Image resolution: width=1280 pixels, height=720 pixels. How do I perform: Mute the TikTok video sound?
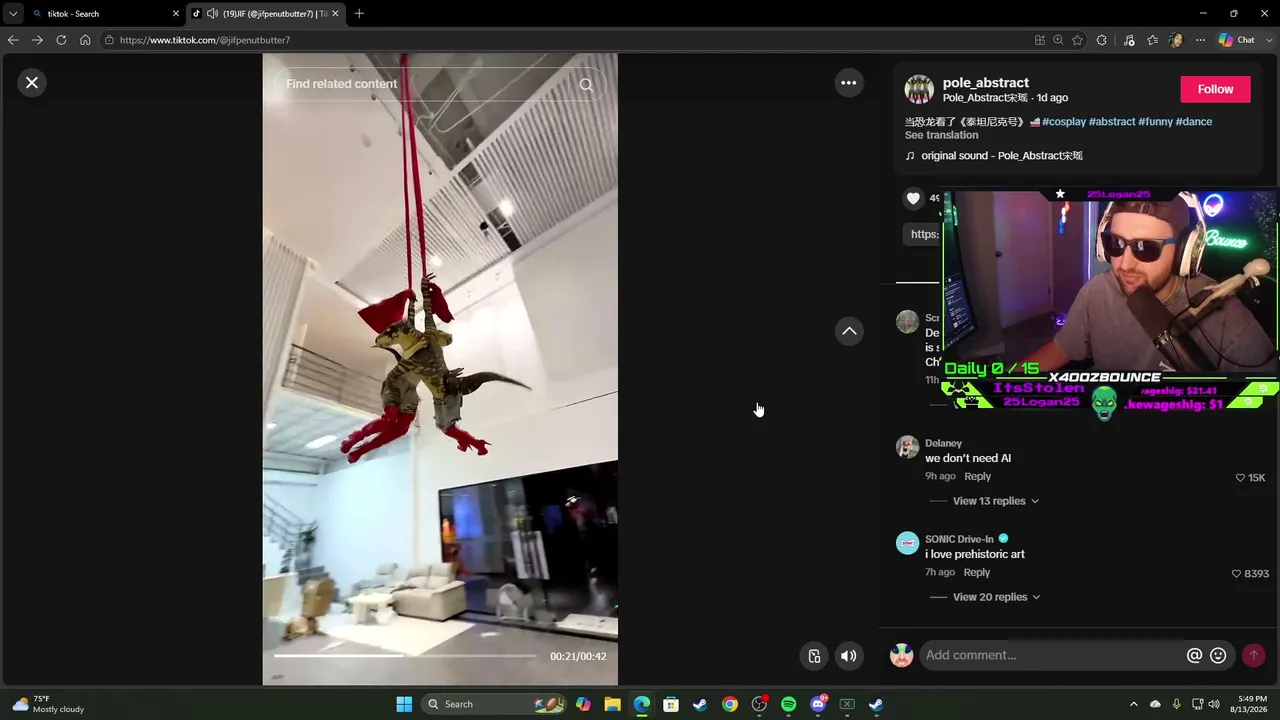point(848,656)
